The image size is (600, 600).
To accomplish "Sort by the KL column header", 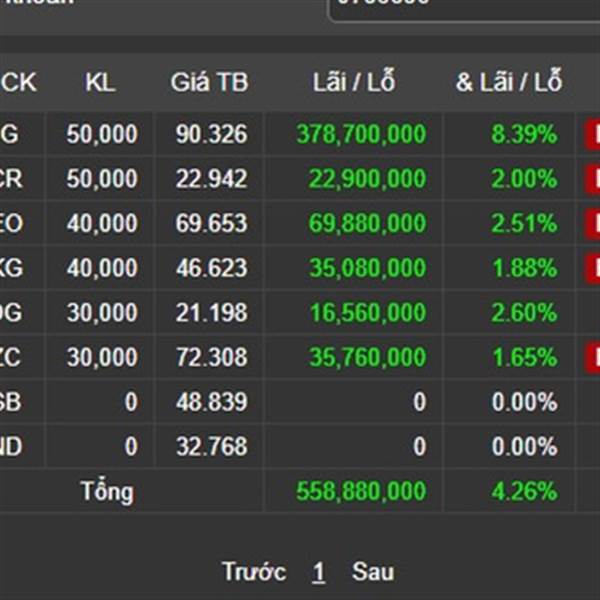I will [x=100, y=82].
